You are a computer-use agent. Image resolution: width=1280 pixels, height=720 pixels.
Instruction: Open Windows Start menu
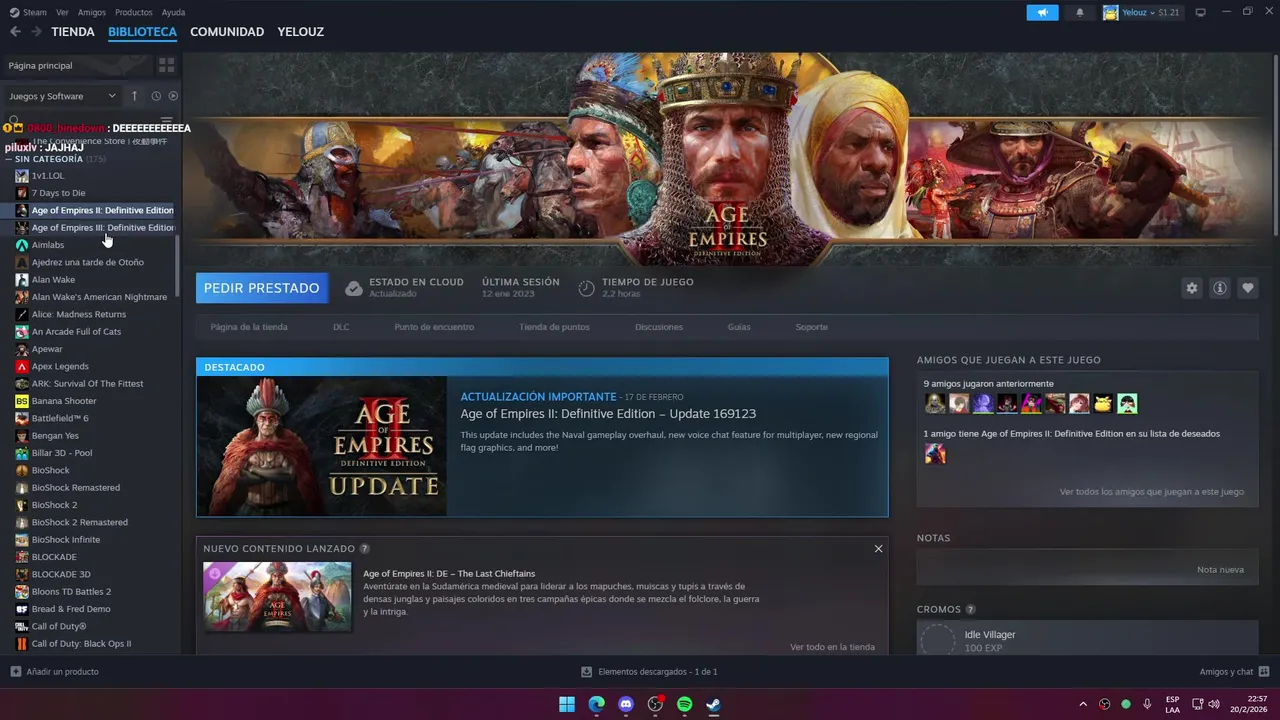567,704
